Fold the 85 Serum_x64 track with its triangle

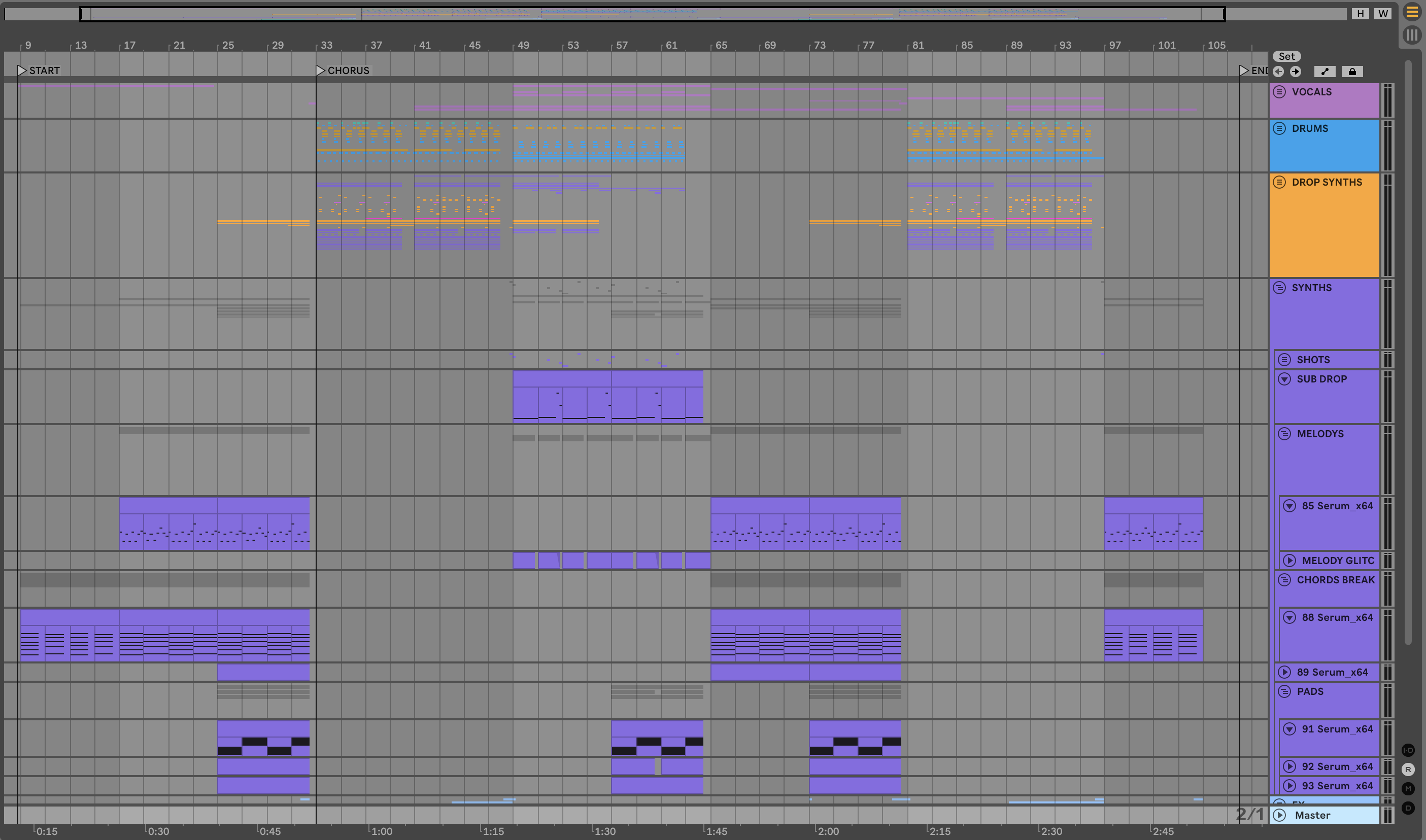click(x=1289, y=506)
